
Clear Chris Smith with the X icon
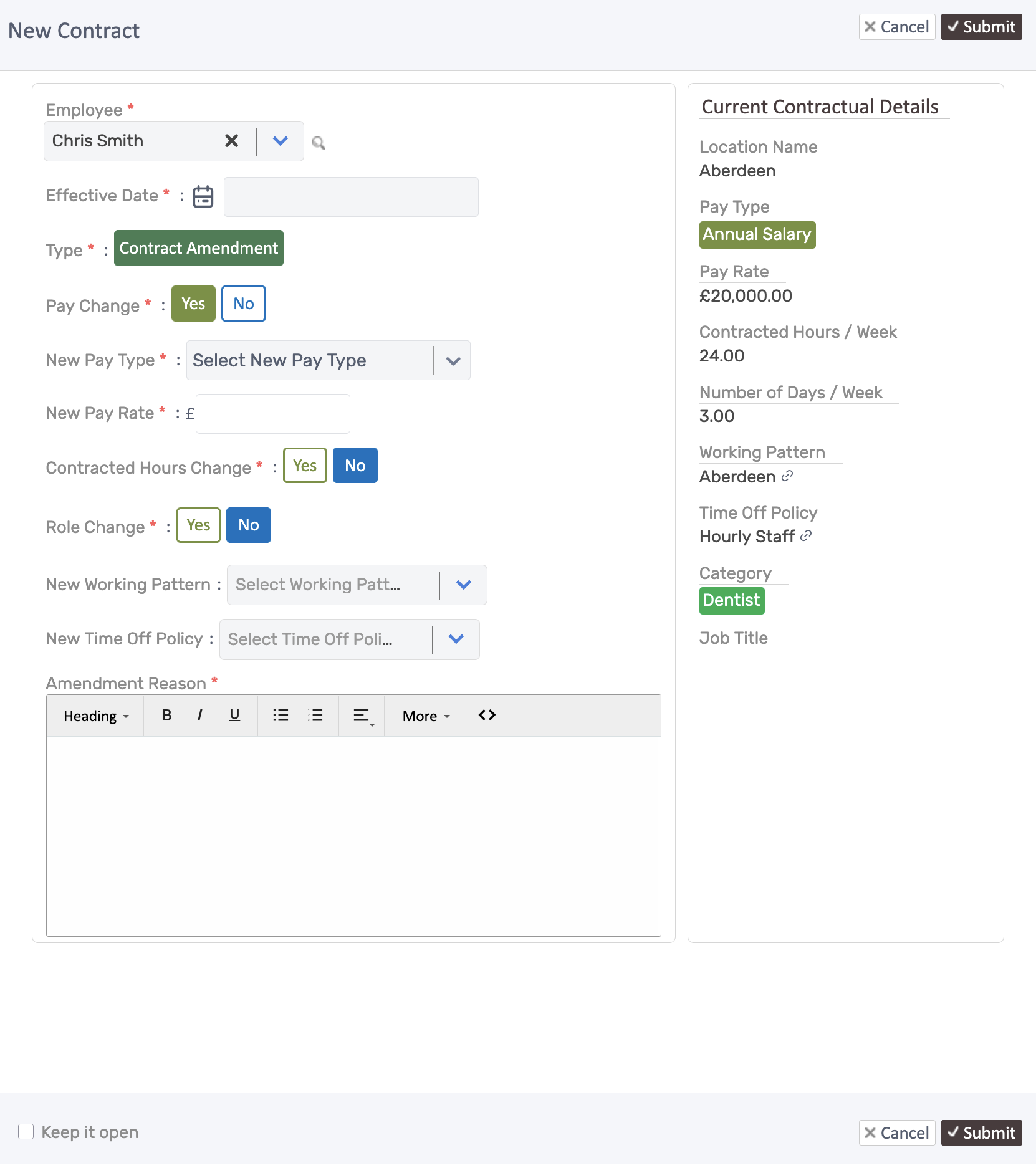pos(232,141)
